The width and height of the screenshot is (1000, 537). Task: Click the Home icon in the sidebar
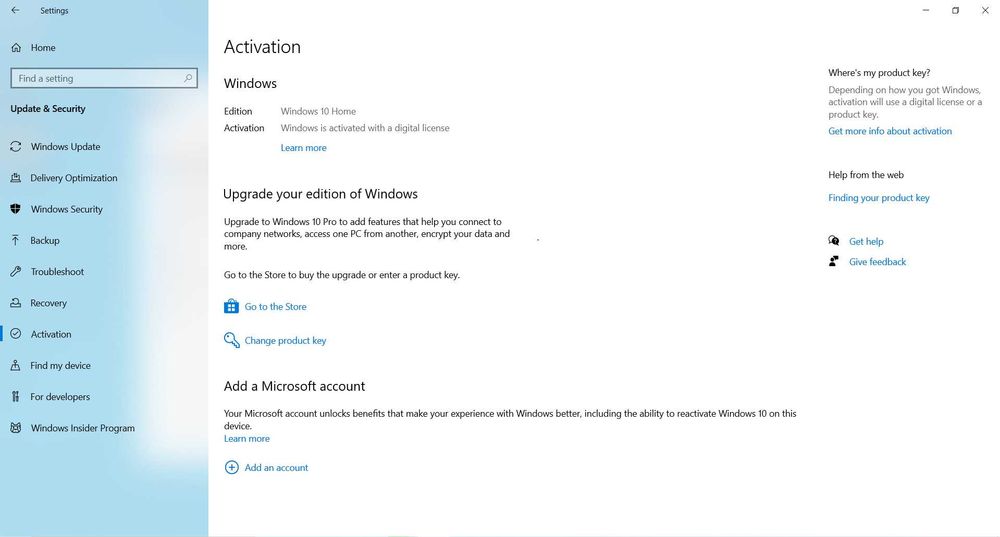click(x=16, y=48)
